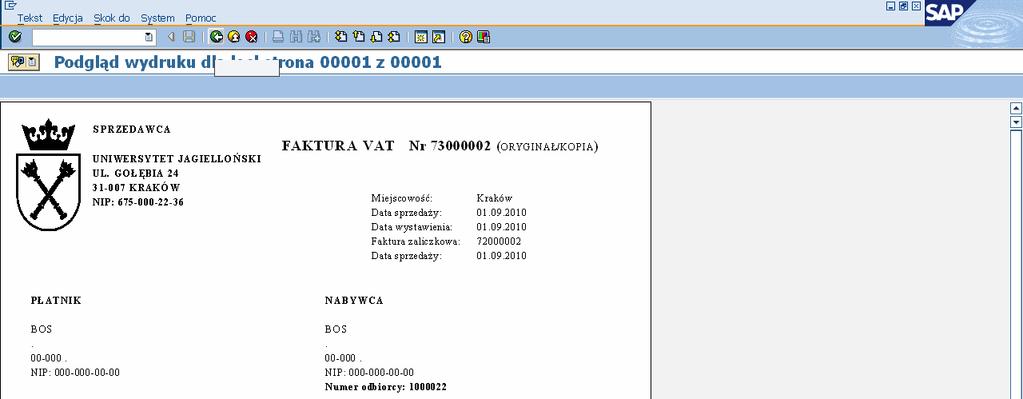
Task: Click the Print icon
Action: 279,37
